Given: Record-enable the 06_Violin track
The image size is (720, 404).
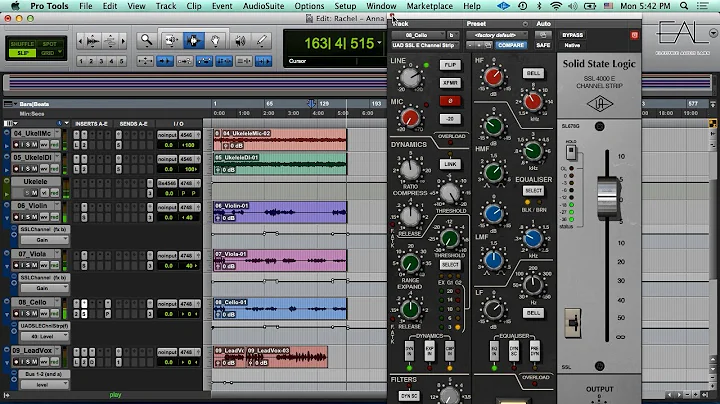Looking at the screenshot, I should (x=17, y=217).
